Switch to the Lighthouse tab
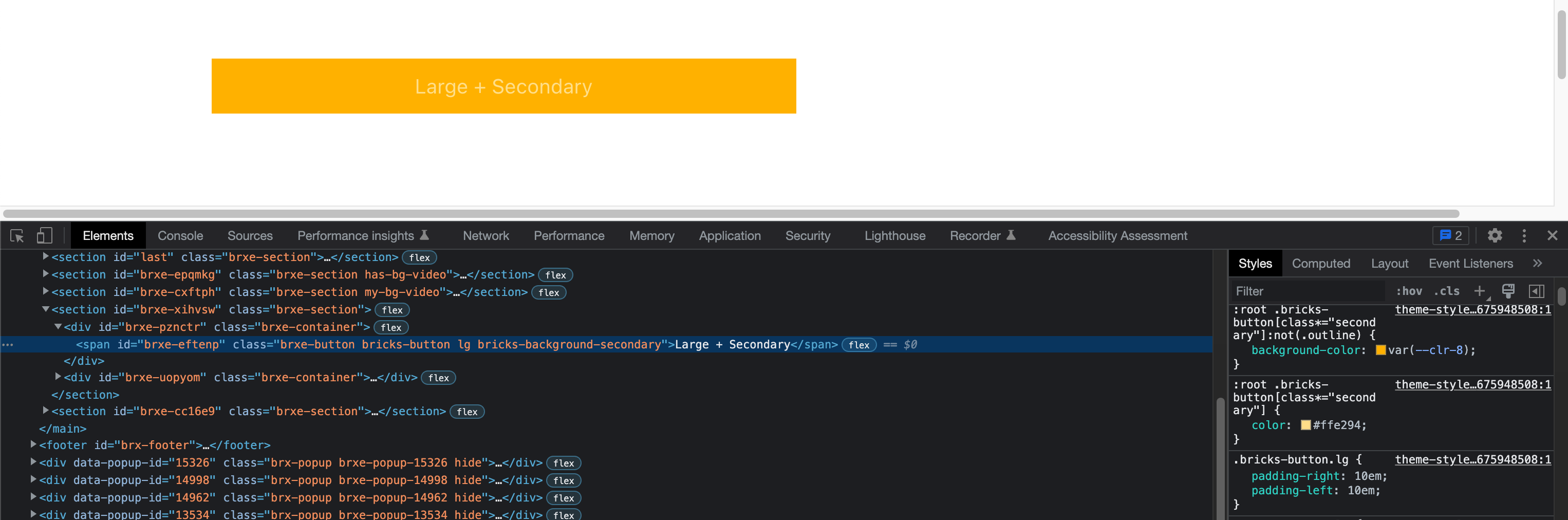Viewport: 1568px width, 520px height. (895, 236)
